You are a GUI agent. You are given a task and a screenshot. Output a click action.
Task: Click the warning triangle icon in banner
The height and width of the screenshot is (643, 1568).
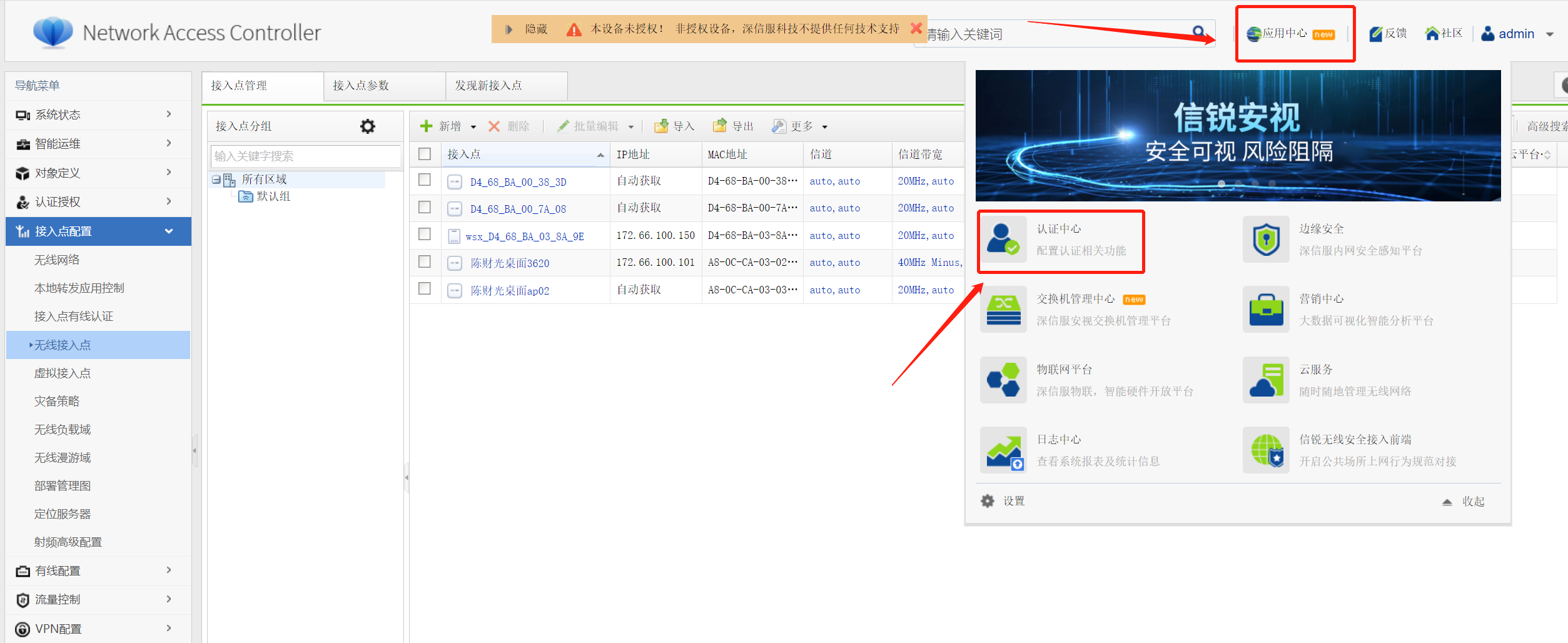point(574,29)
